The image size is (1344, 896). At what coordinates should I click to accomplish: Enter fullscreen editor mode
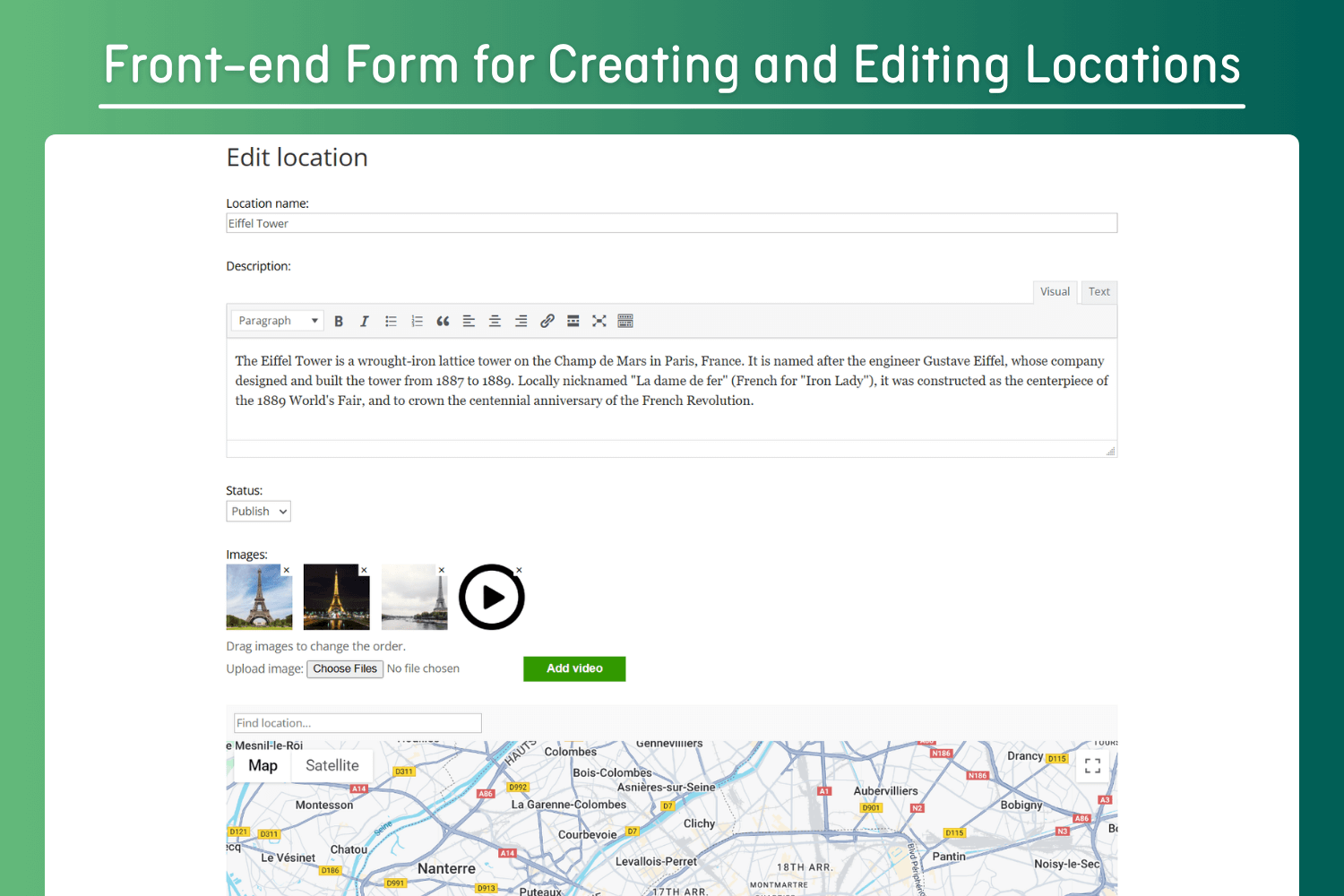(599, 321)
